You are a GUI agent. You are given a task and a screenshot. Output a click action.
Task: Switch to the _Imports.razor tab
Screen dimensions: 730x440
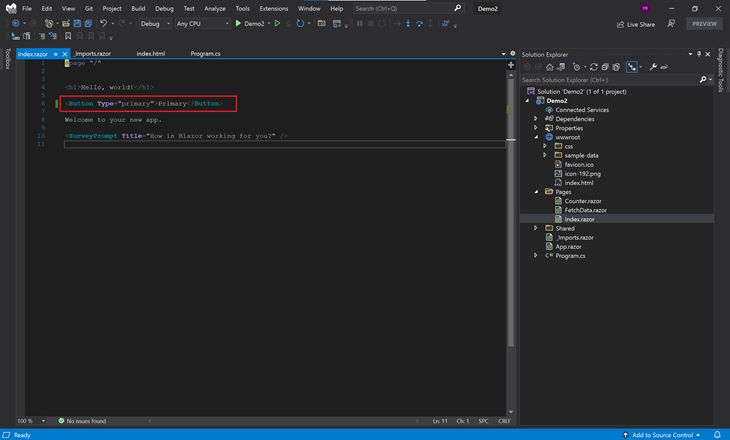[93, 54]
